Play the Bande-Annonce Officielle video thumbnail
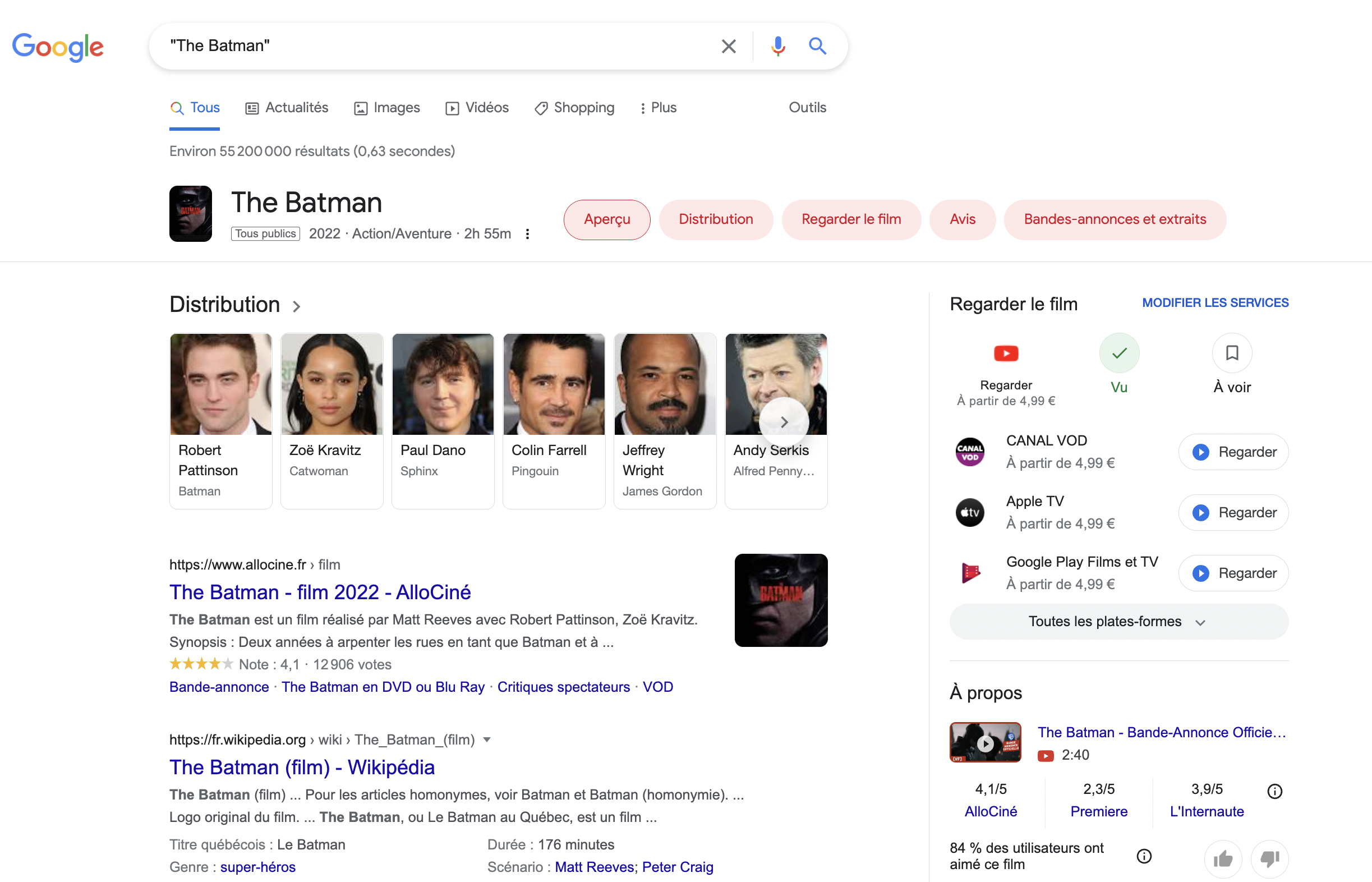This screenshot has width=1372, height=882. click(985, 742)
